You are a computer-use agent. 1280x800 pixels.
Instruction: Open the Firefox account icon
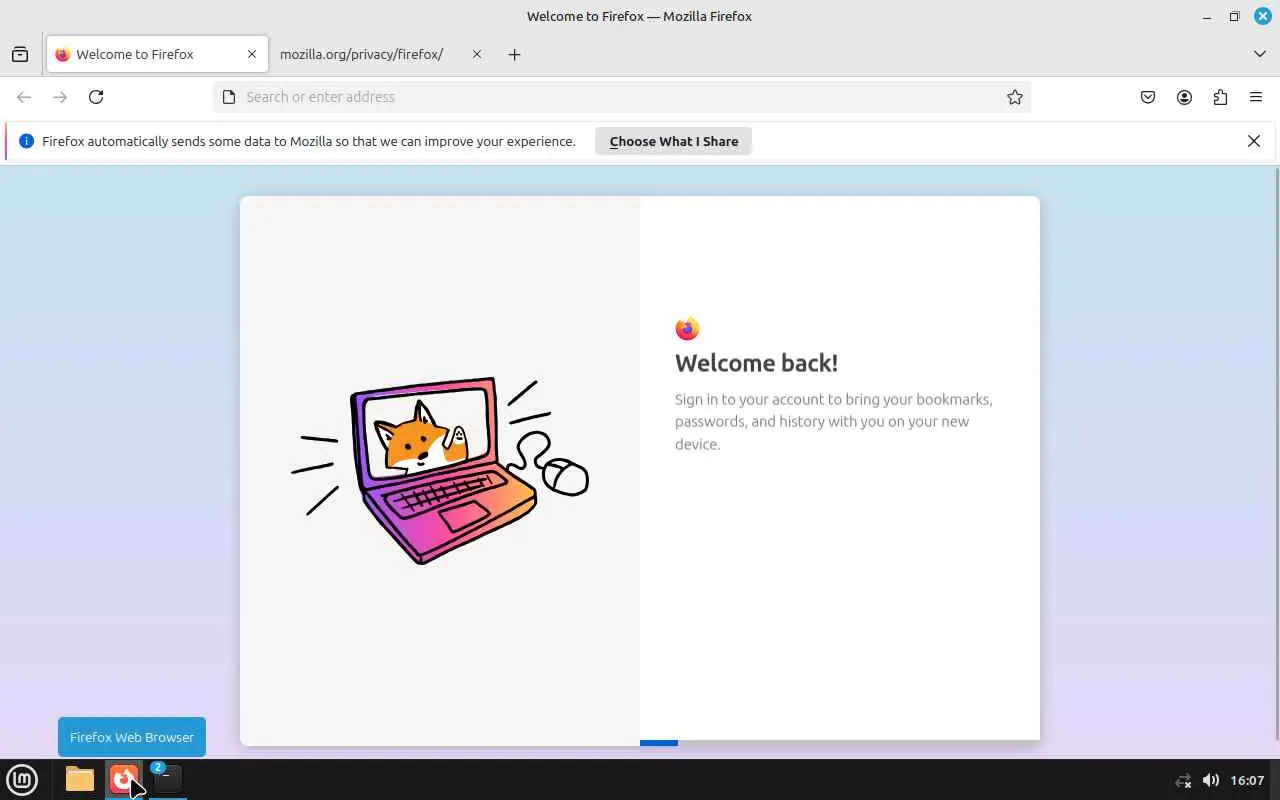pos(1184,97)
